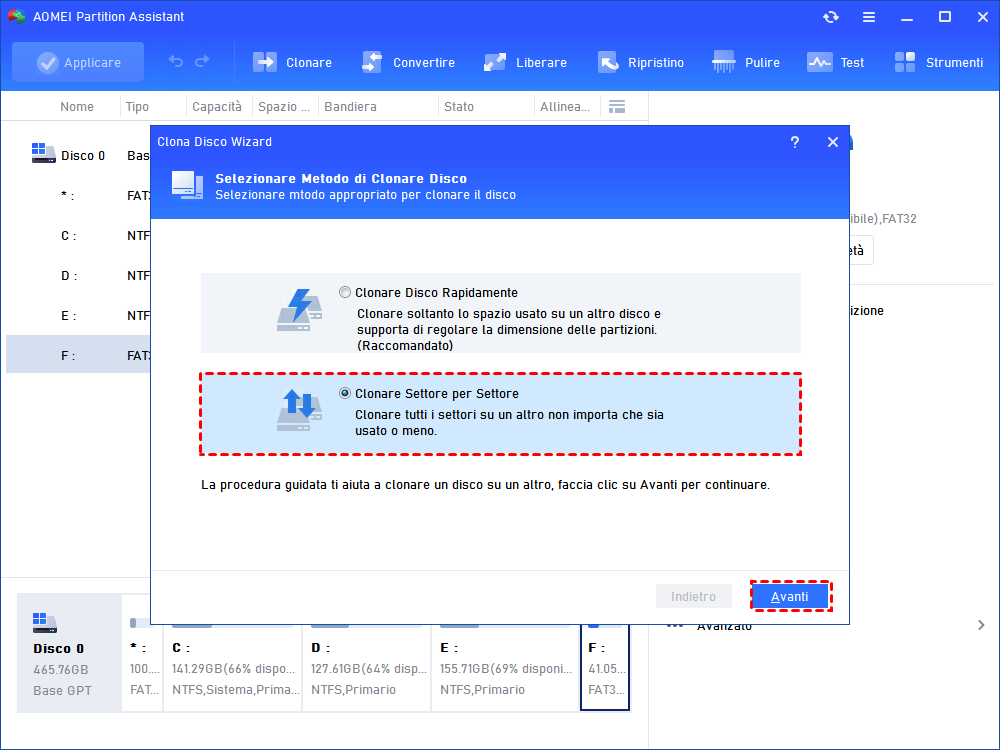The height and width of the screenshot is (750, 1000).
Task: Select the E: row in partition list
Action: click(78, 316)
